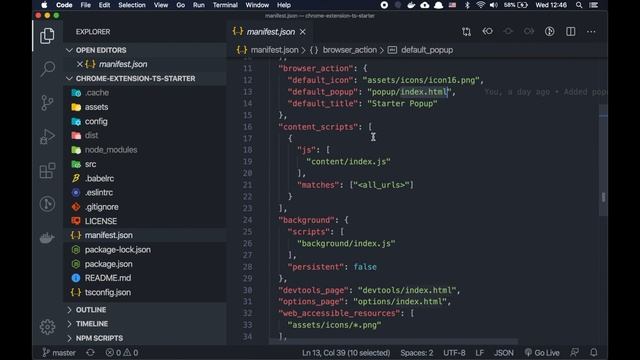Open the View menu
The height and width of the screenshot is (360, 640).
click(161, 5)
